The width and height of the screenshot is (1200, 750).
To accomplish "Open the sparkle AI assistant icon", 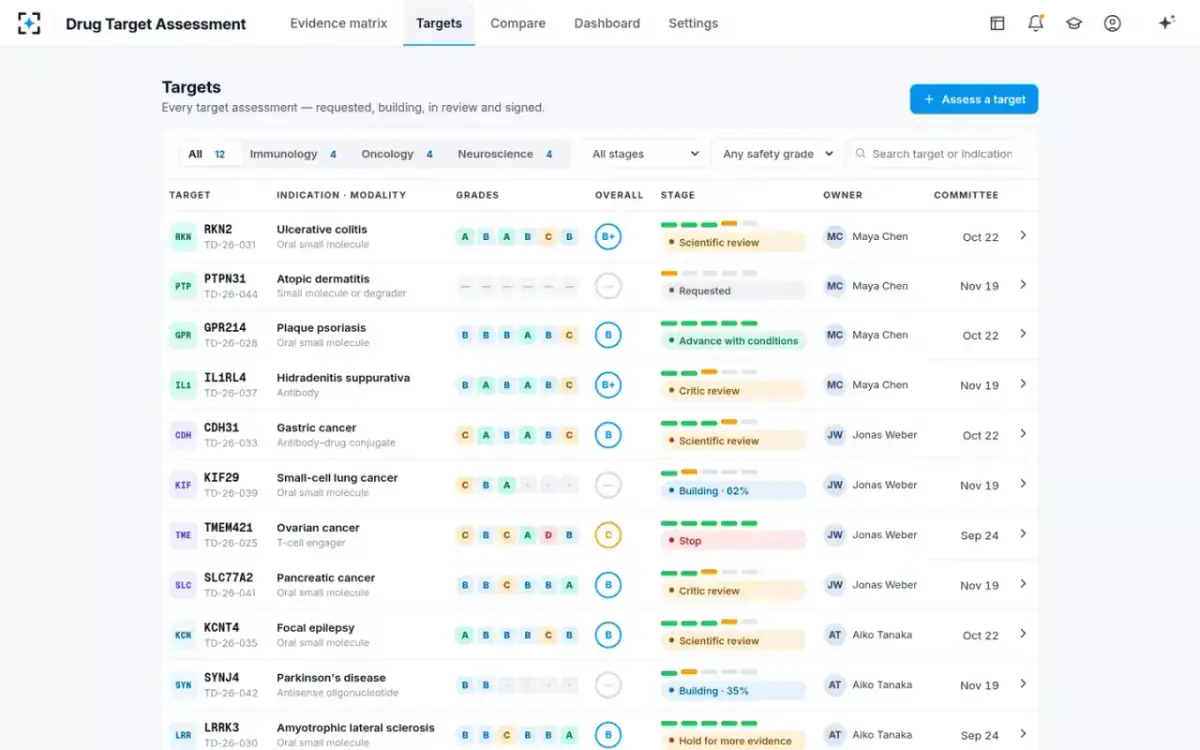I will [x=1166, y=23].
